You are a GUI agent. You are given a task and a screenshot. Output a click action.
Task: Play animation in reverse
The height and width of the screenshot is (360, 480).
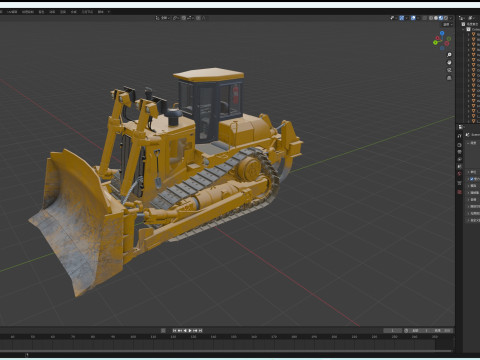pos(185,330)
